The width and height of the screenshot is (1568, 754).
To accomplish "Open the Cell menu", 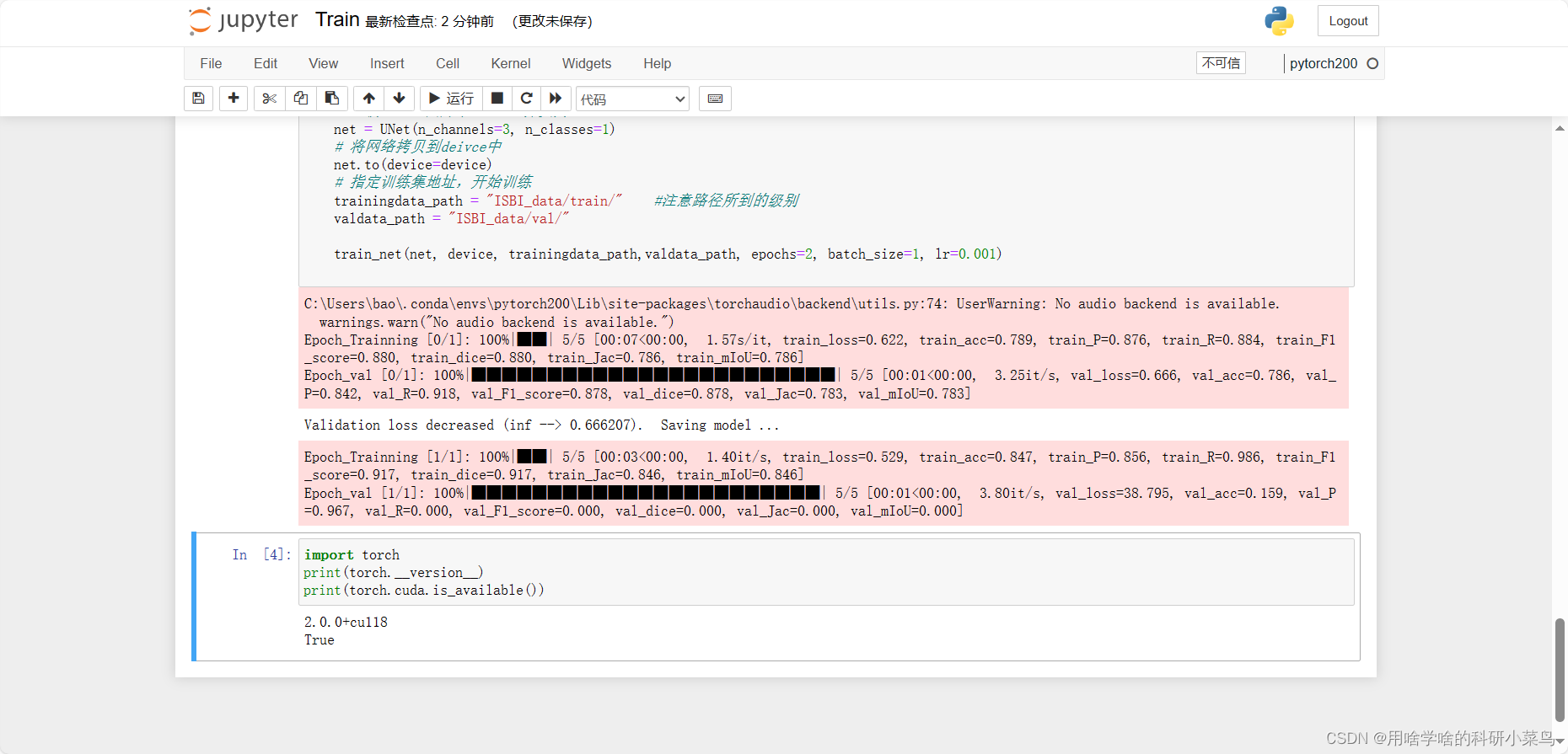I will (x=448, y=63).
